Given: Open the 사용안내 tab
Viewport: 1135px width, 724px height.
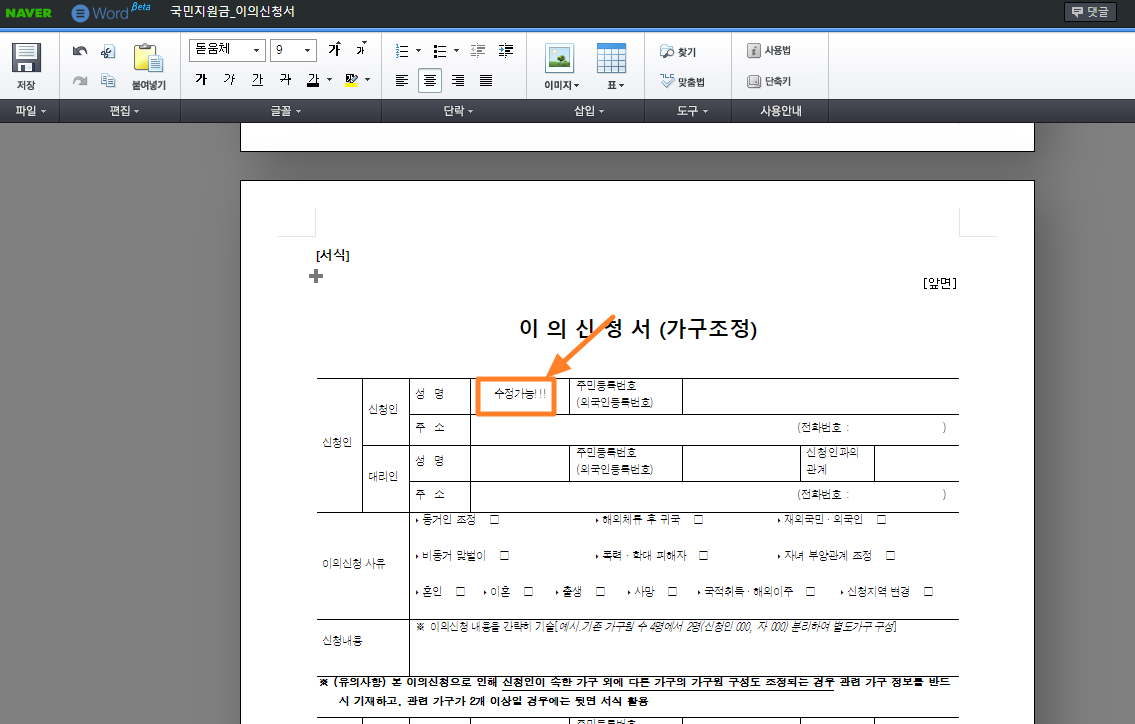Looking at the screenshot, I should (x=780, y=111).
